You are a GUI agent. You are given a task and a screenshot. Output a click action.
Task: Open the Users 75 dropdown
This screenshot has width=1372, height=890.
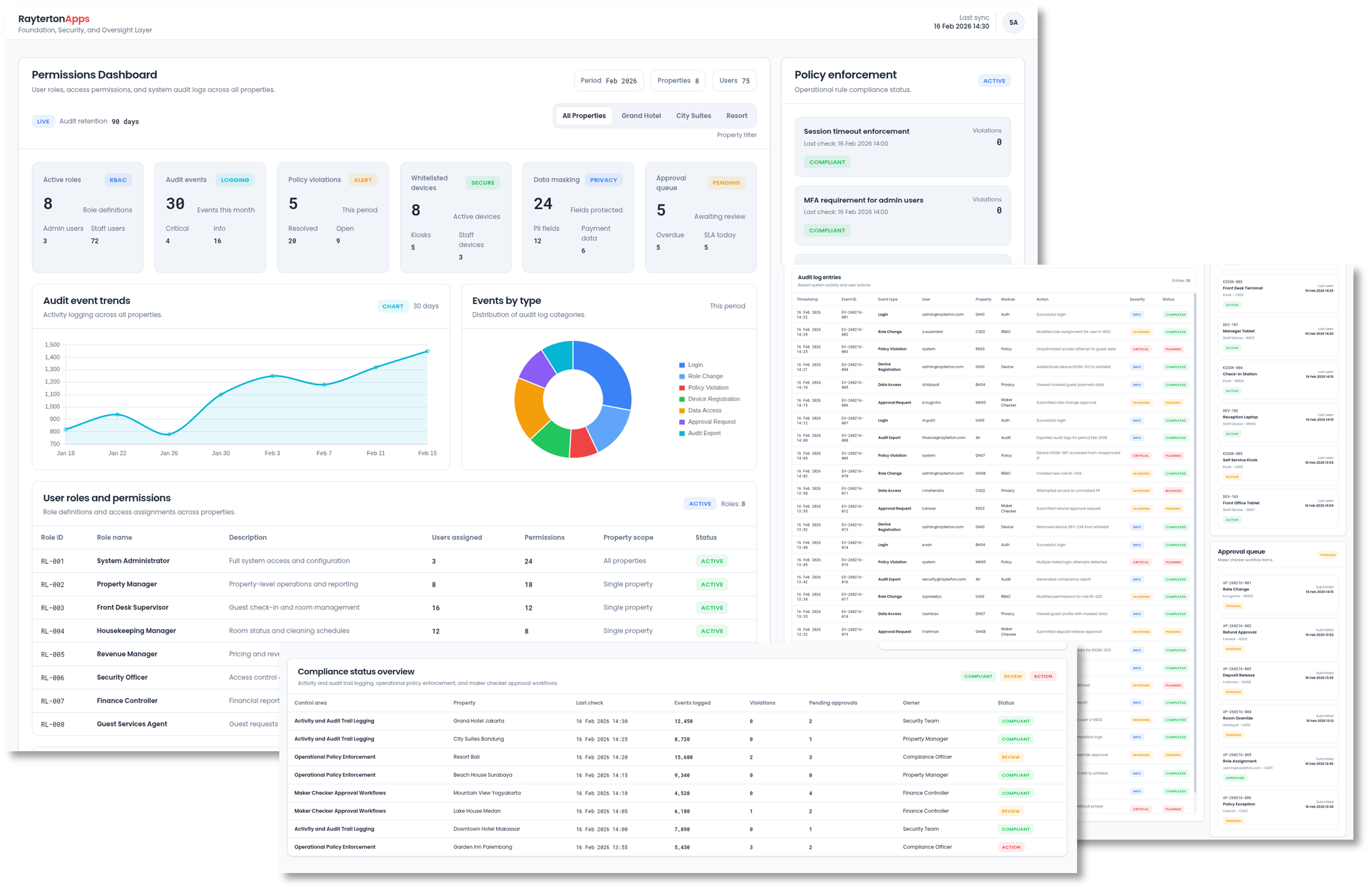pyautogui.click(x=734, y=80)
